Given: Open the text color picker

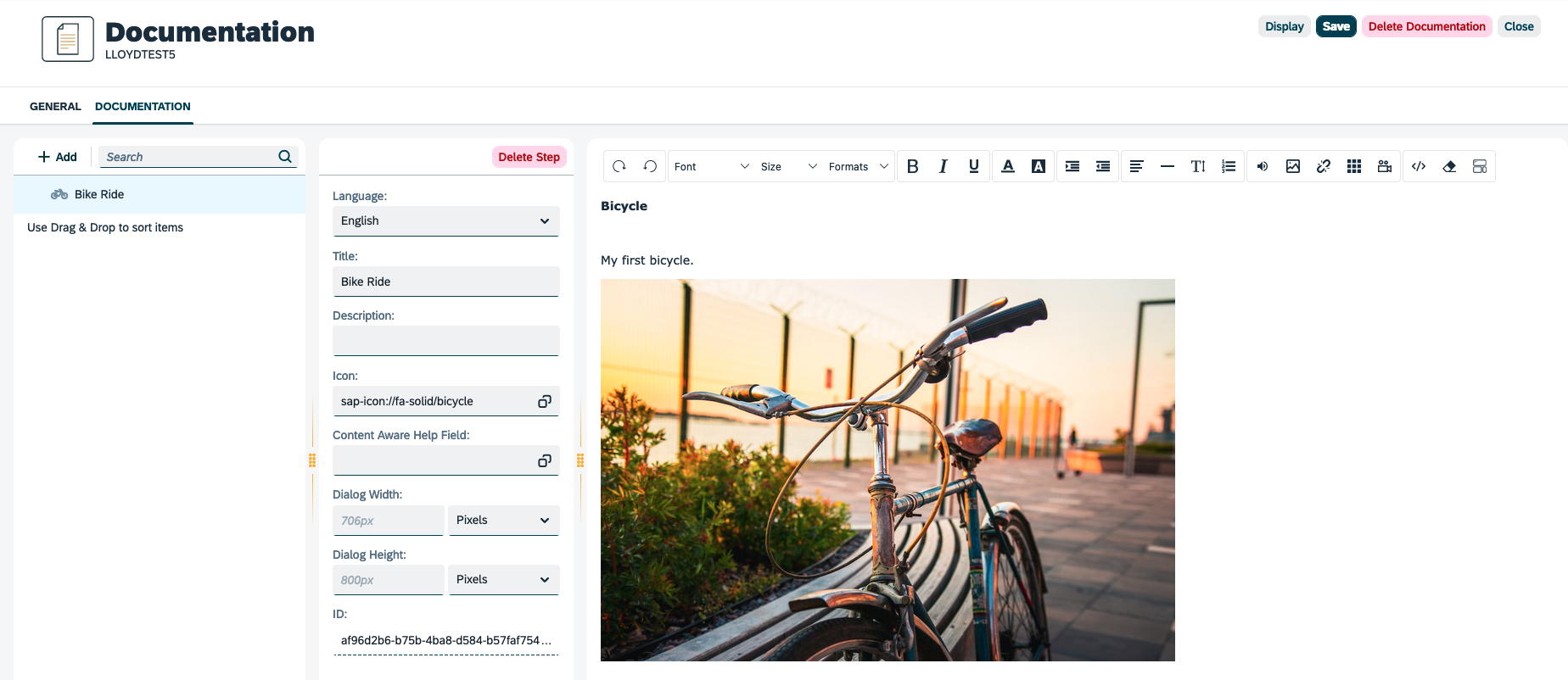Looking at the screenshot, I should tap(1008, 166).
